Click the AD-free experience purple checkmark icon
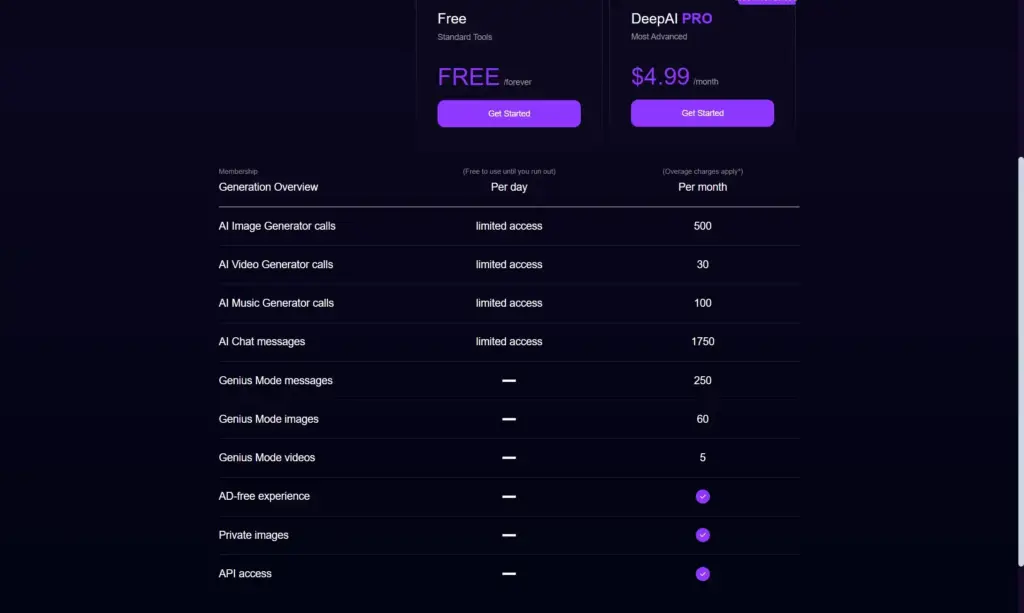Screen dimensions: 1024x613 [702, 496]
